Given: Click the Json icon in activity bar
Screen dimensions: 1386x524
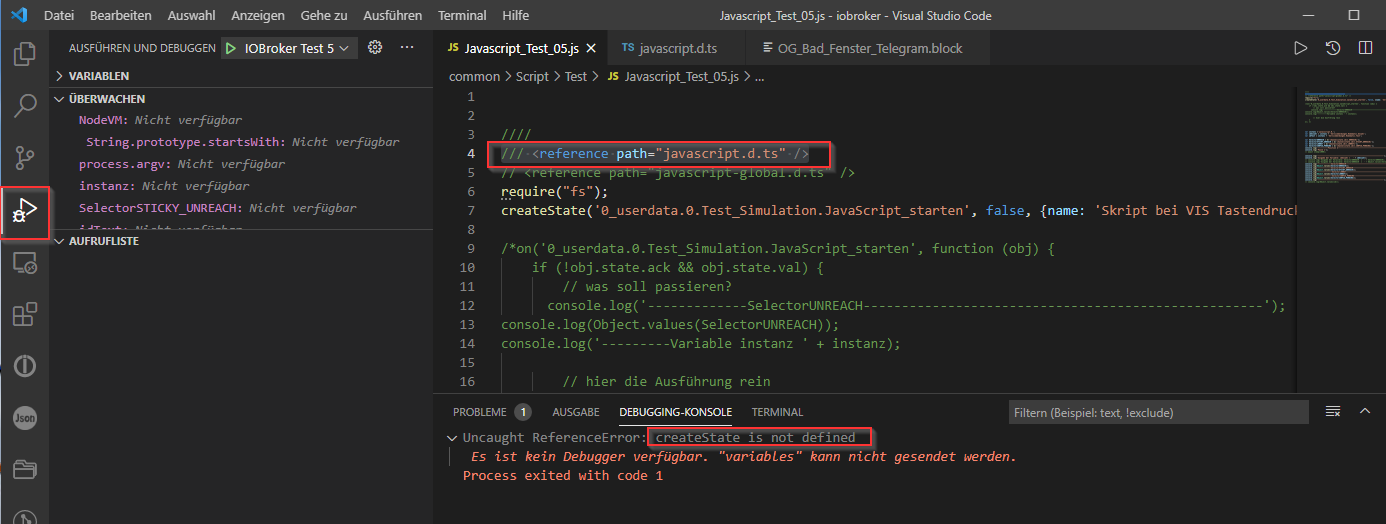Looking at the screenshot, I should click(x=25, y=418).
